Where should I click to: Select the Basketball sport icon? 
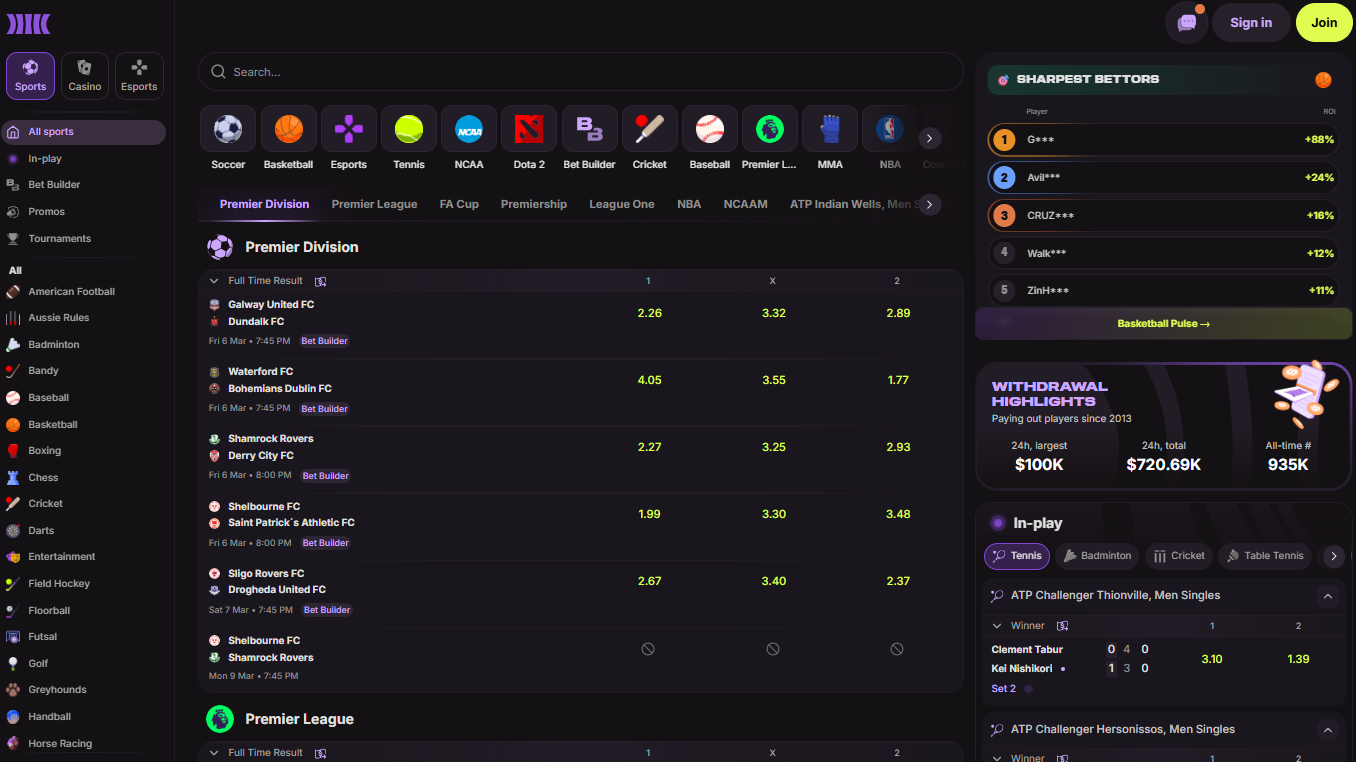point(288,130)
